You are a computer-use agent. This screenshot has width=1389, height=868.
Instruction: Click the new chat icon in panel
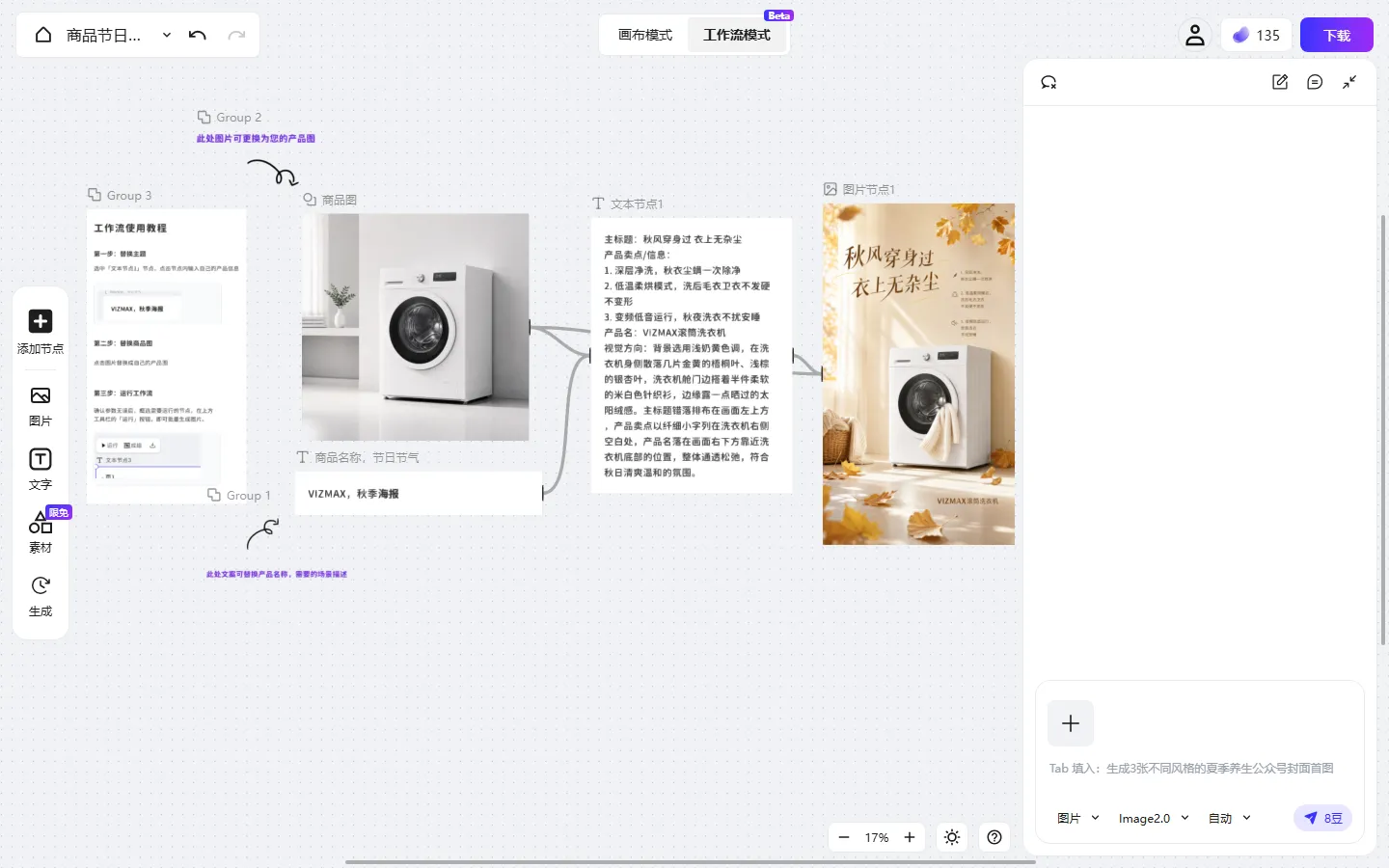point(1049,82)
